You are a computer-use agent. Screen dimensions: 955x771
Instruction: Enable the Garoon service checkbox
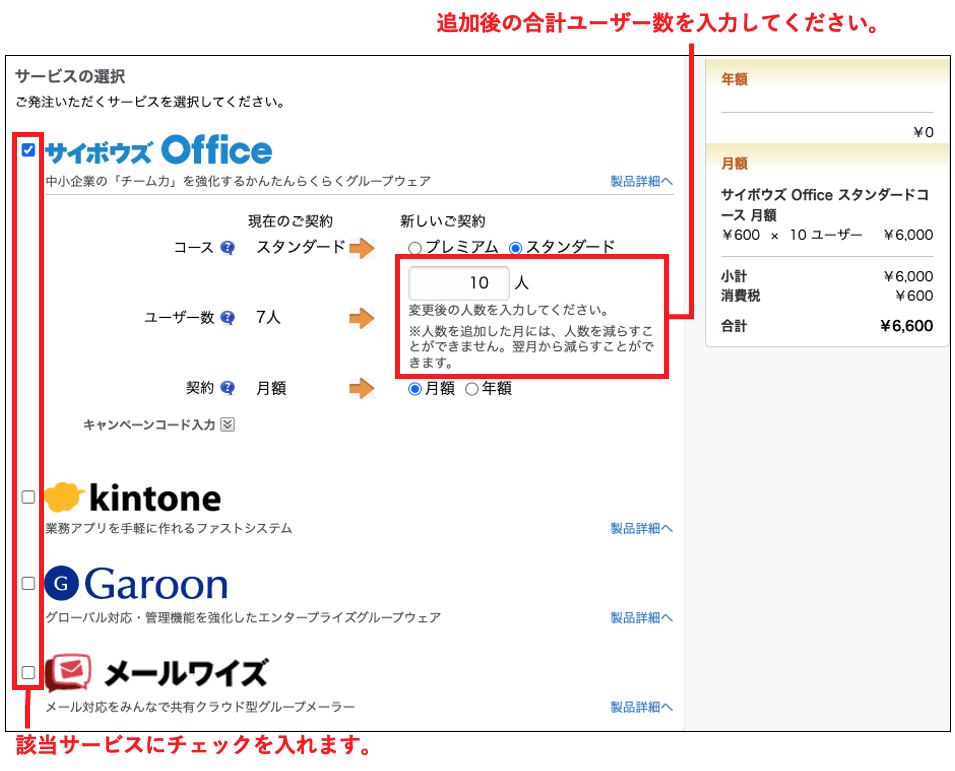click(x=28, y=583)
